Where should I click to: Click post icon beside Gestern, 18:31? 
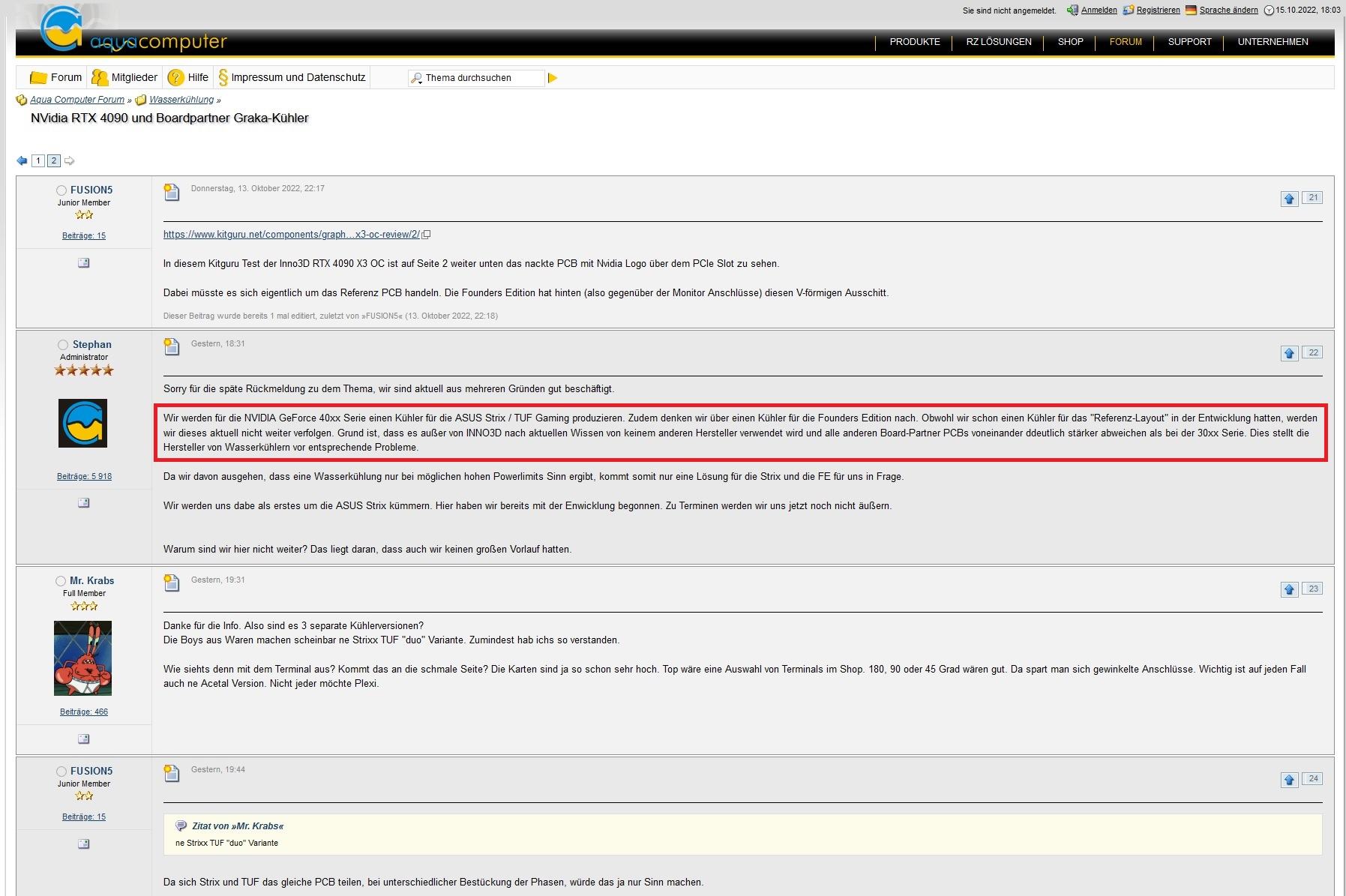coord(172,346)
